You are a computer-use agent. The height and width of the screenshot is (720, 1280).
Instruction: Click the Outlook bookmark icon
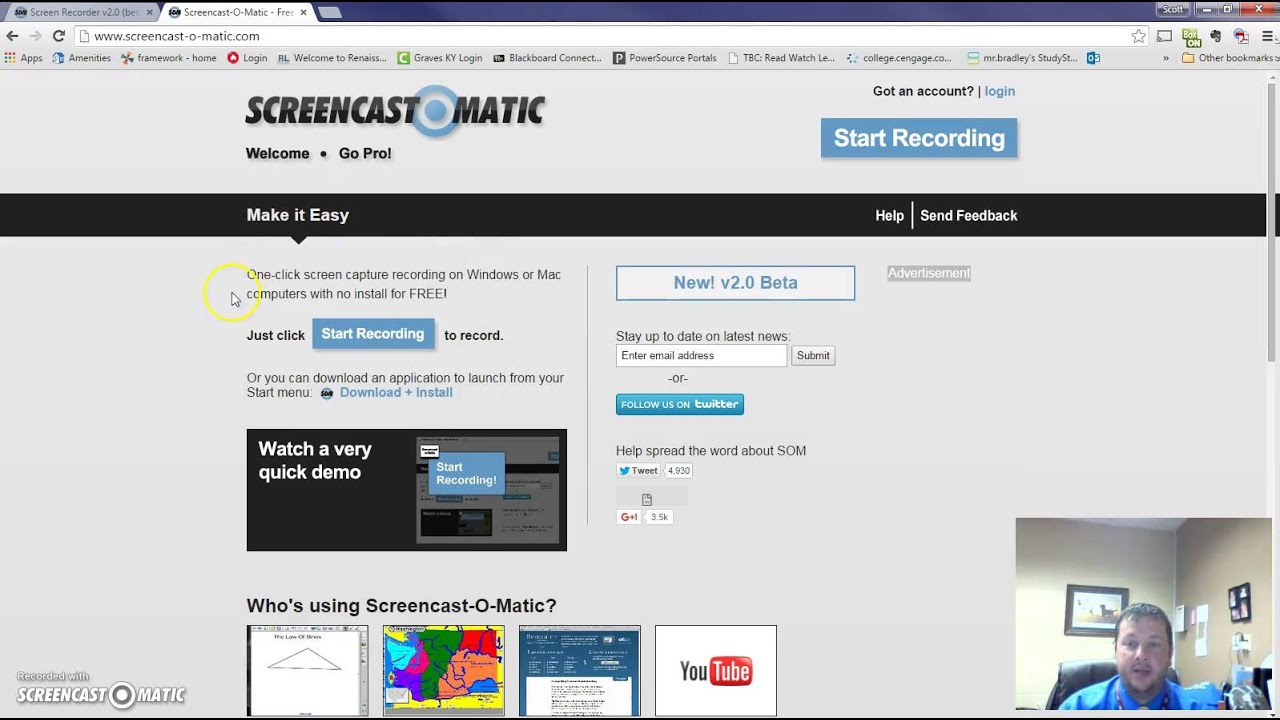click(1093, 58)
